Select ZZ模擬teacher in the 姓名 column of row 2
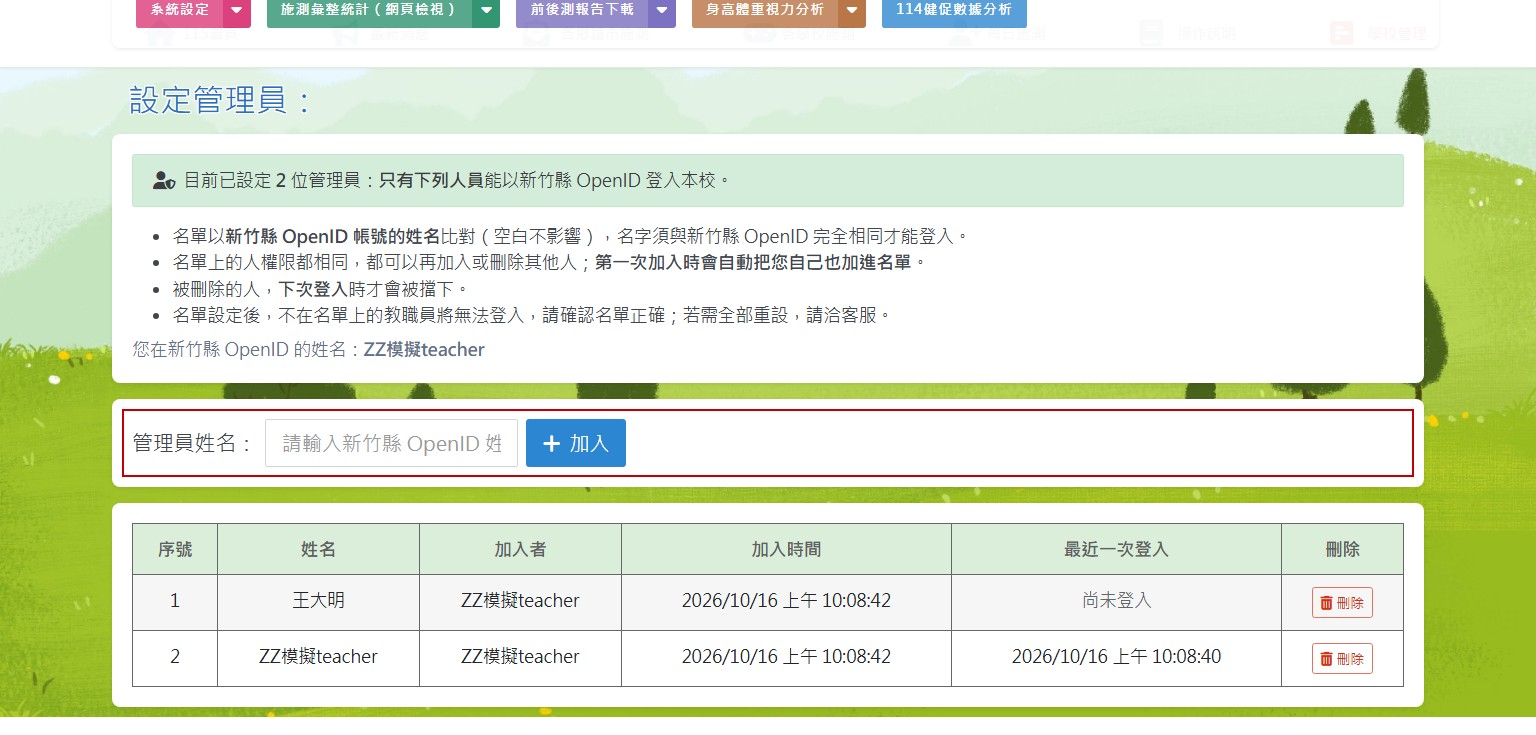1536x735 pixels. point(318,657)
